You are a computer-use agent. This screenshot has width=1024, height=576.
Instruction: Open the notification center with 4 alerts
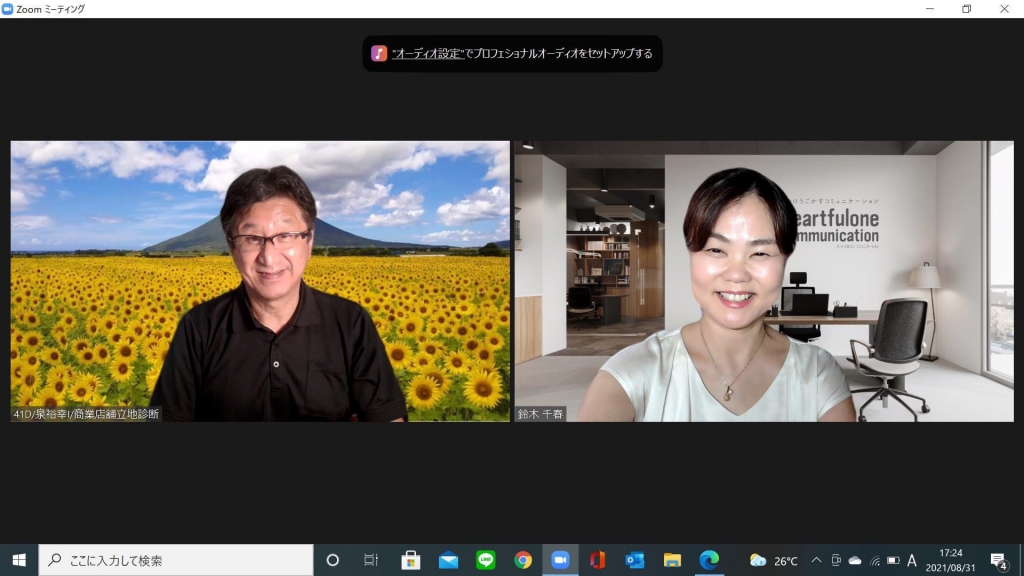pyautogui.click(x=998, y=560)
